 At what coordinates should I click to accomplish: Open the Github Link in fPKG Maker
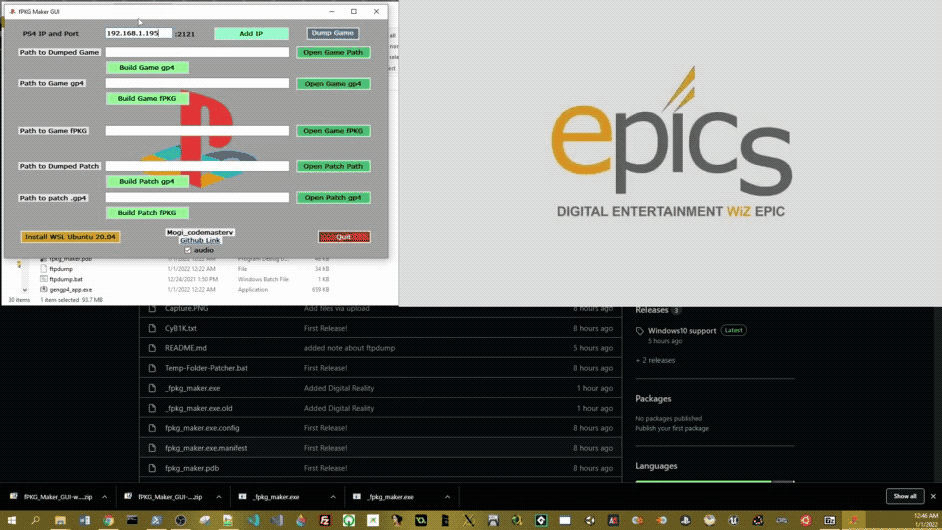coord(200,240)
